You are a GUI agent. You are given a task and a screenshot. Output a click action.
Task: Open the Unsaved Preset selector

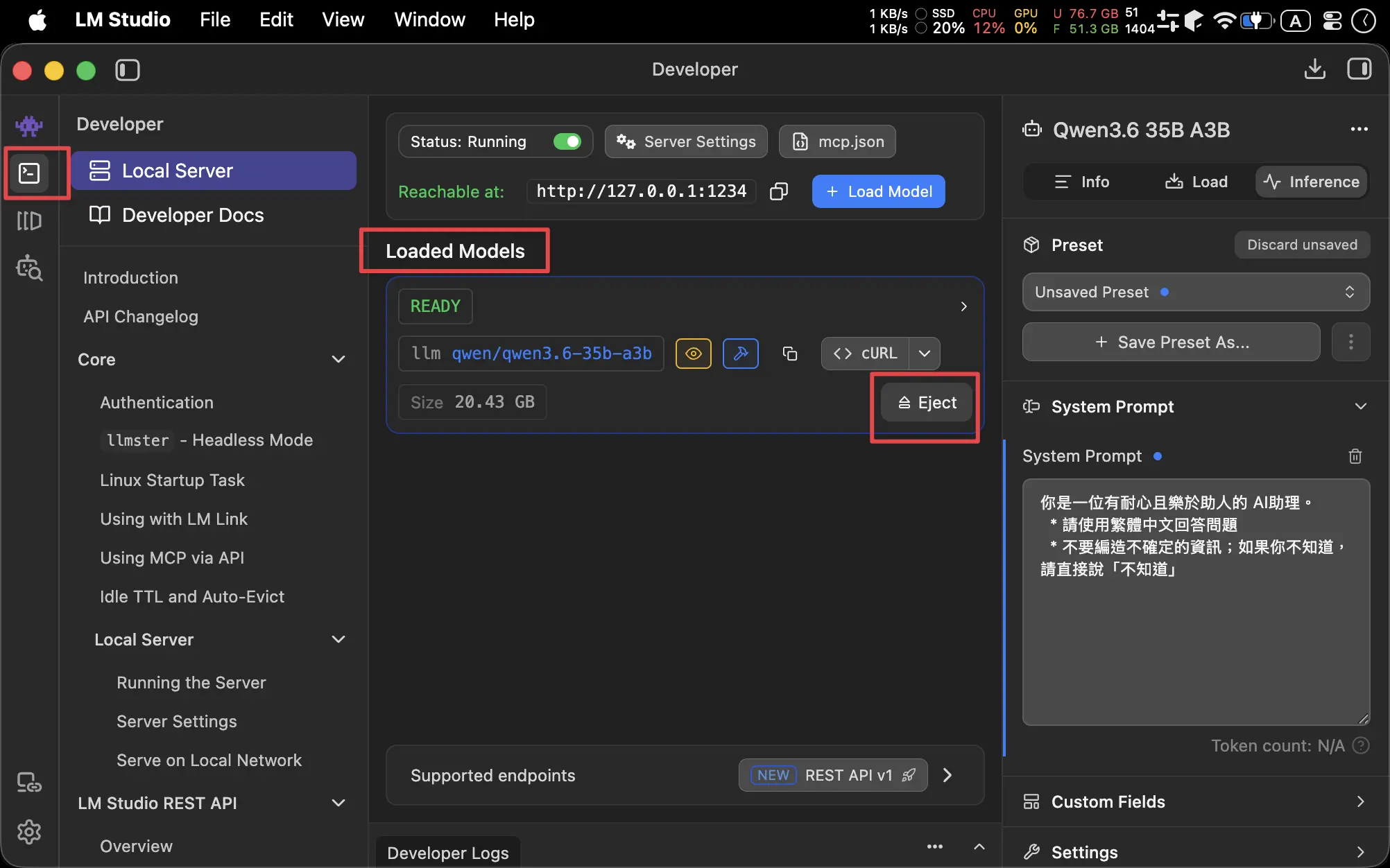click(1196, 292)
